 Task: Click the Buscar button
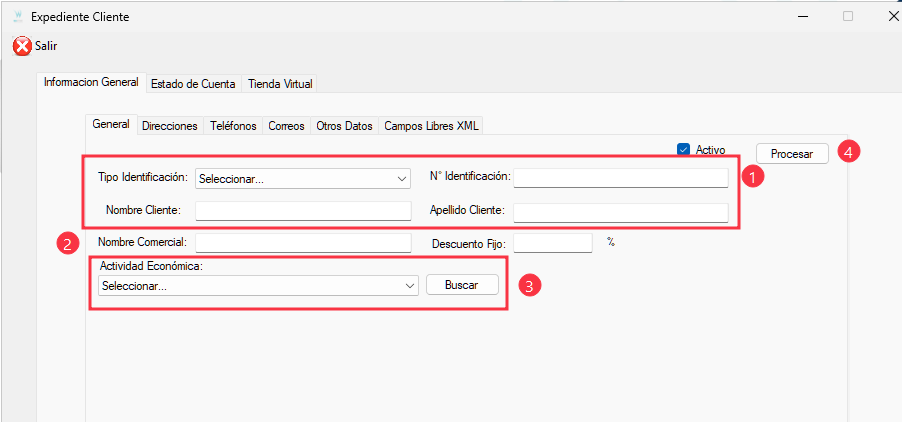coord(462,285)
